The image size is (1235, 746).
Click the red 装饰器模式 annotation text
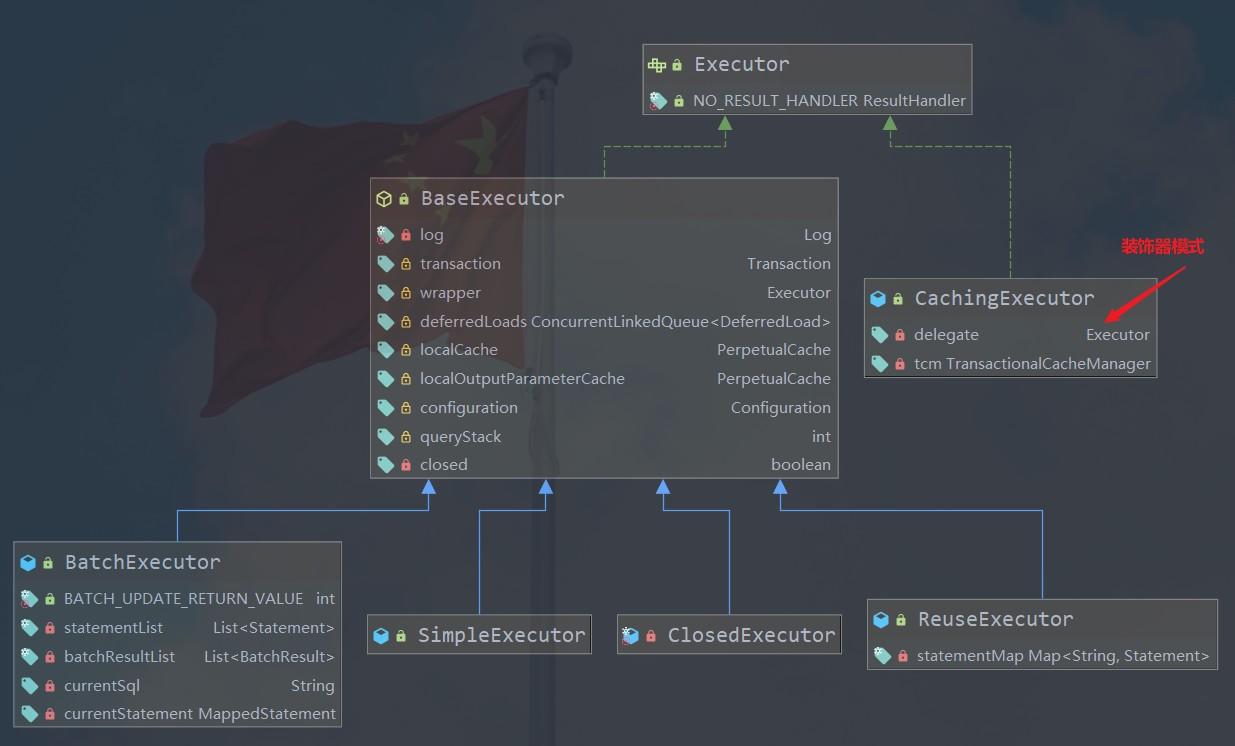[x=1163, y=247]
